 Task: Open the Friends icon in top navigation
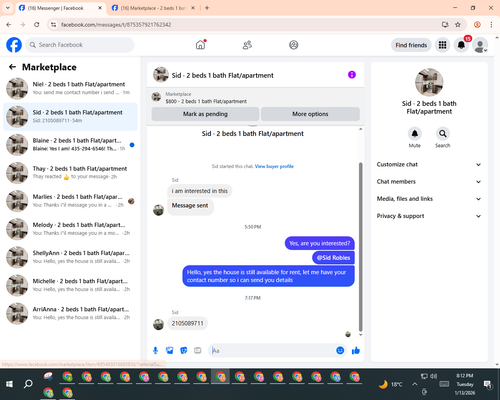(x=247, y=45)
